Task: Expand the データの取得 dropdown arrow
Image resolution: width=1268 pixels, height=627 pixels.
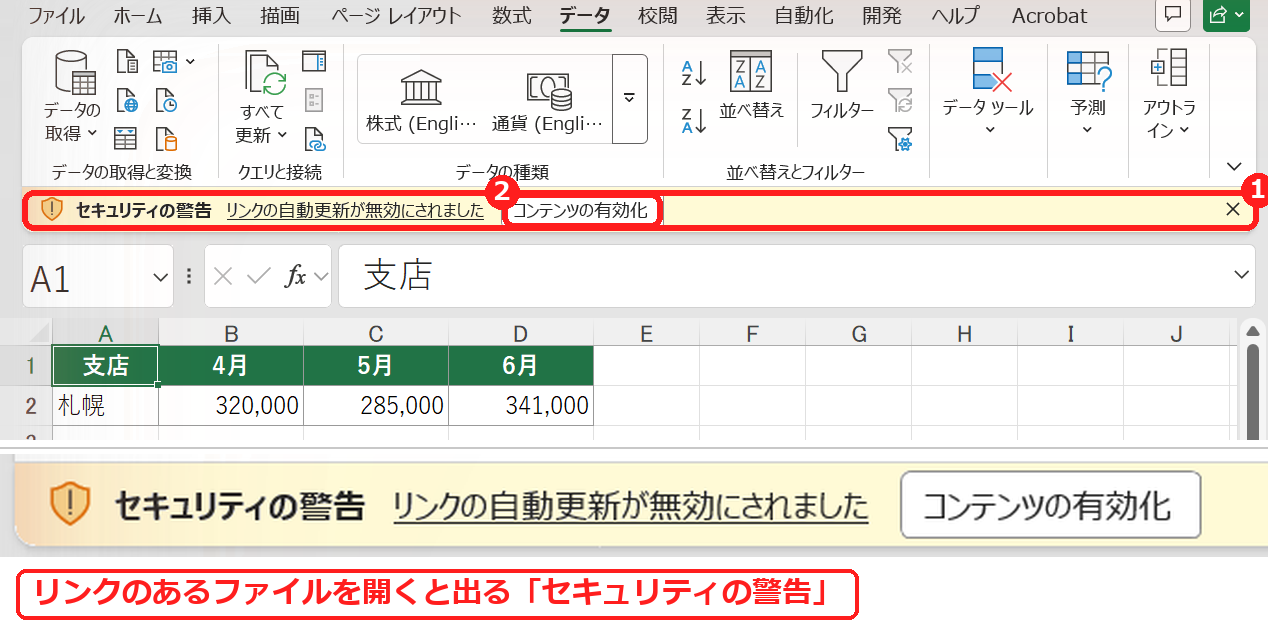Action: point(92,133)
